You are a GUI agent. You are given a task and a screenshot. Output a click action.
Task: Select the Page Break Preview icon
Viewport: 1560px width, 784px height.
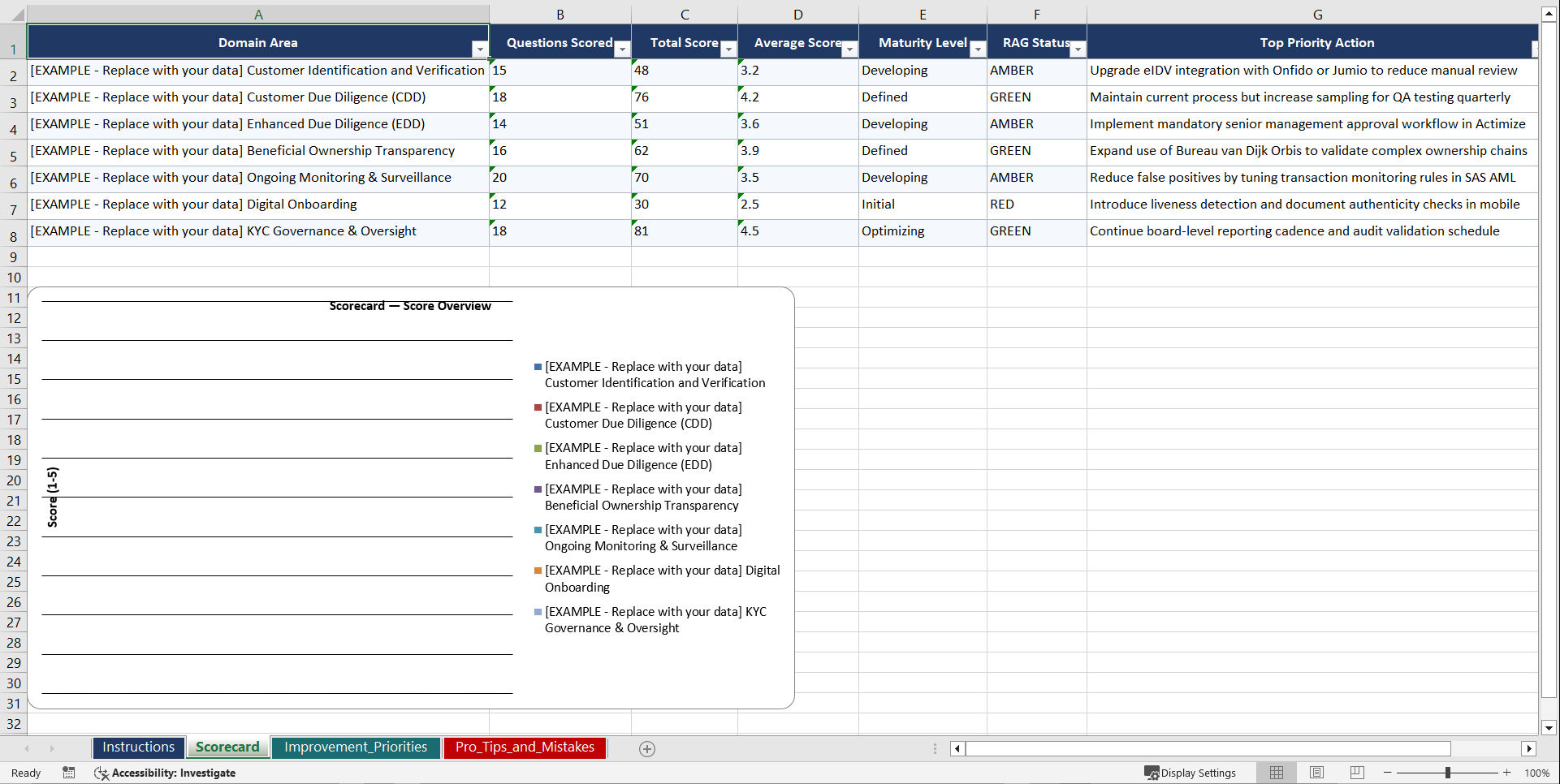[x=1356, y=773]
